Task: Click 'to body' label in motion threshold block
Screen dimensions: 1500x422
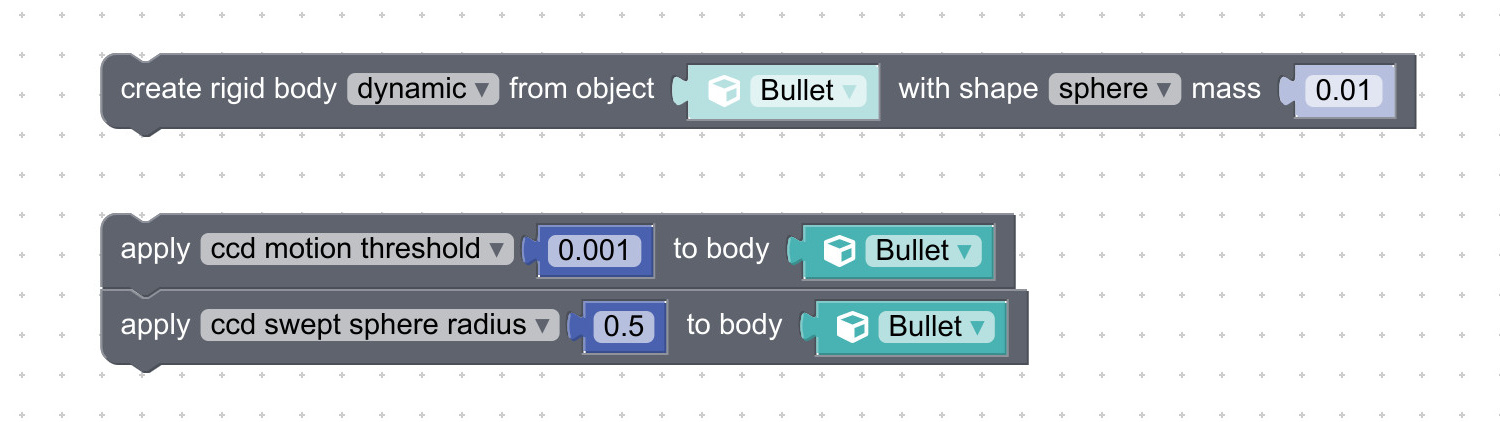Action: pos(721,249)
